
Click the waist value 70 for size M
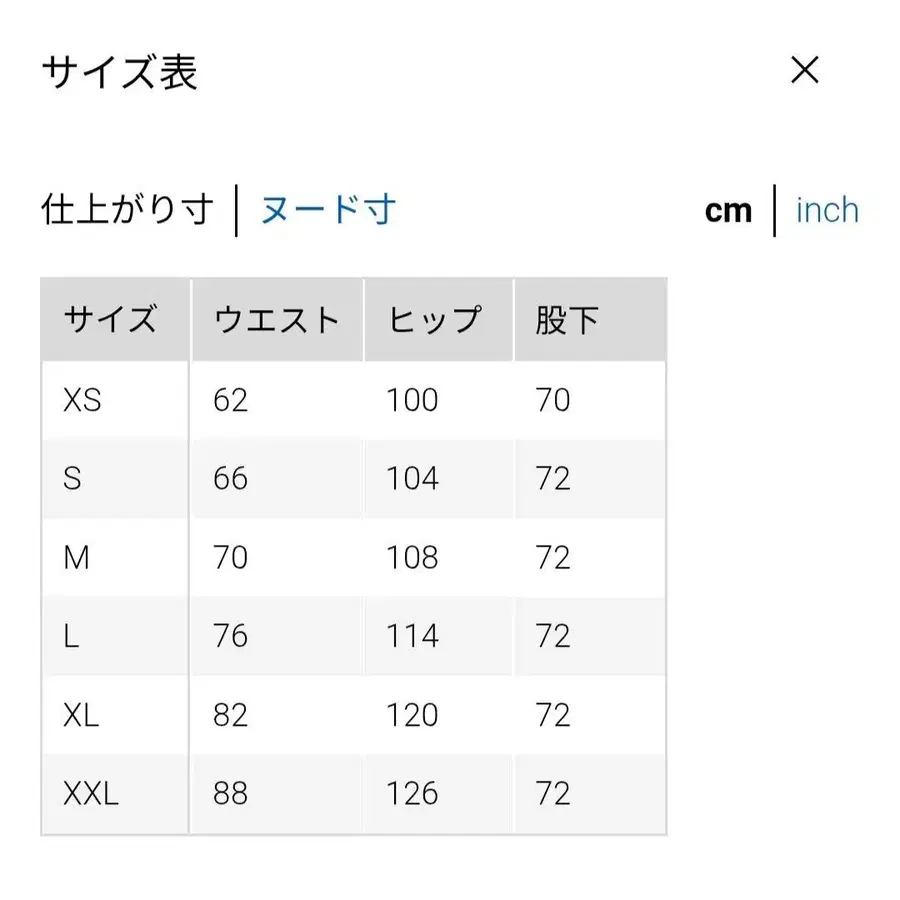pyautogui.click(x=230, y=557)
